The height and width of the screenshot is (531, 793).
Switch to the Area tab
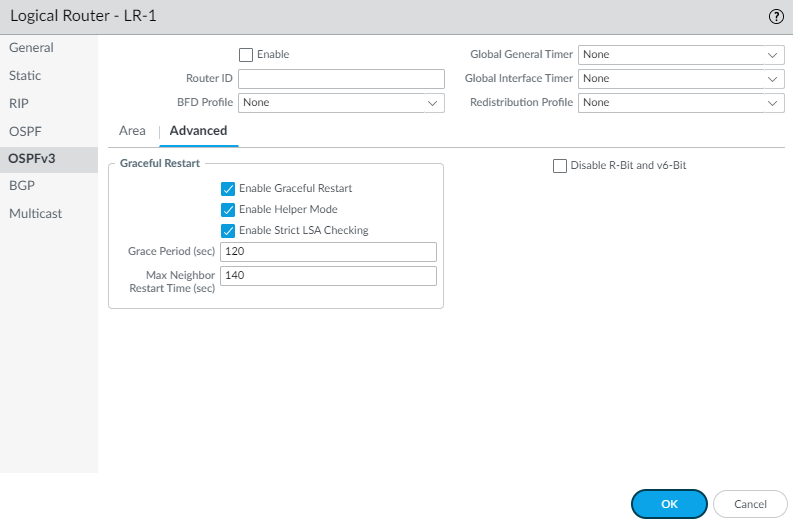click(x=132, y=131)
